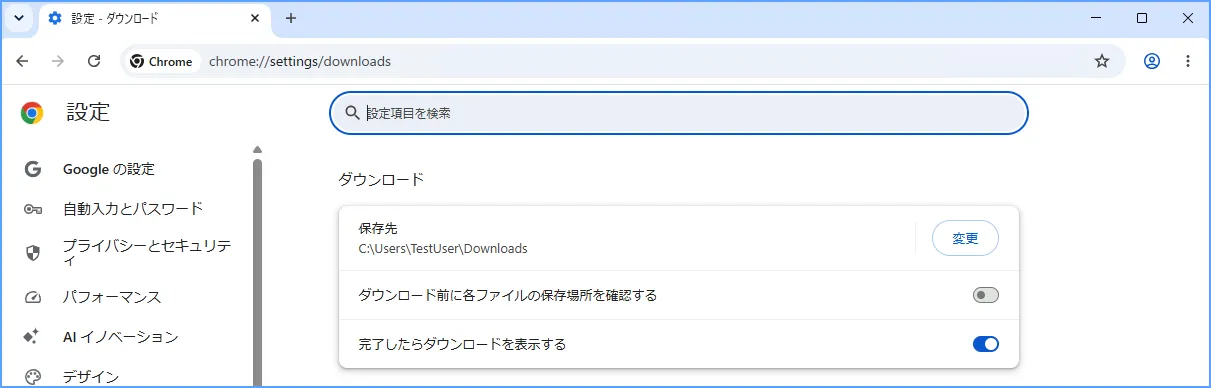1211x388 pixels.
Task: Minimize the Chrome window
Action: 1097,18
